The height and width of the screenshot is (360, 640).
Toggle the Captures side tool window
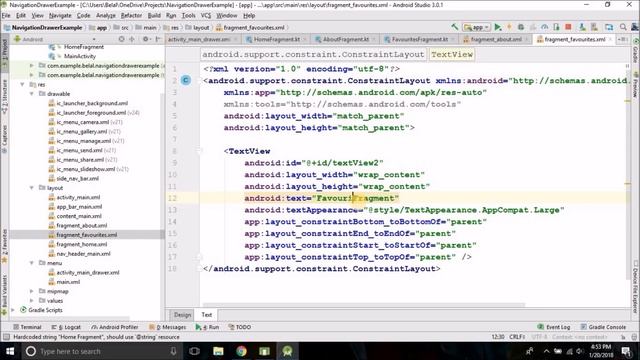(4, 139)
